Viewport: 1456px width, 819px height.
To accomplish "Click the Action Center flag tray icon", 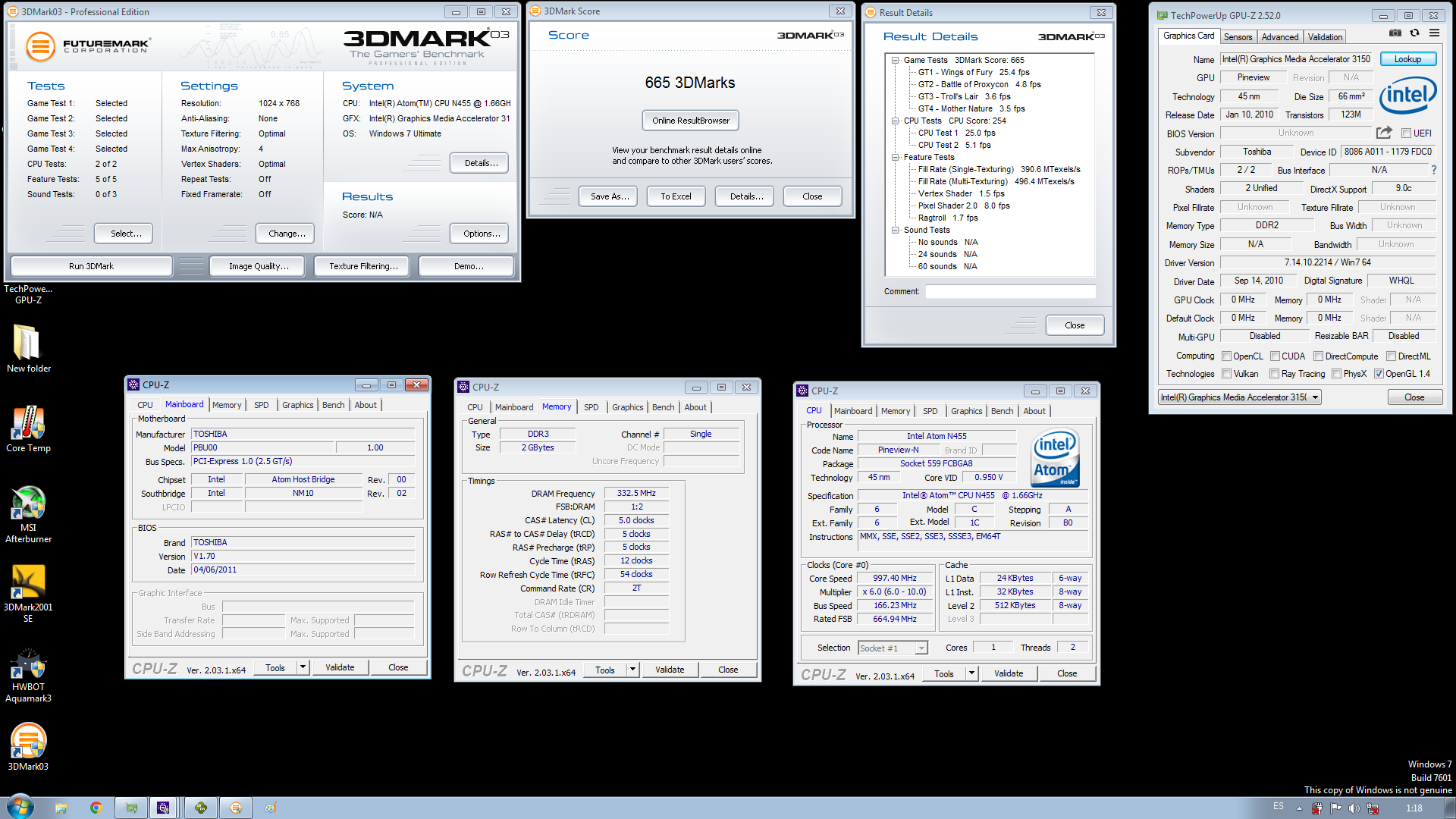I will coord(1335,808).
